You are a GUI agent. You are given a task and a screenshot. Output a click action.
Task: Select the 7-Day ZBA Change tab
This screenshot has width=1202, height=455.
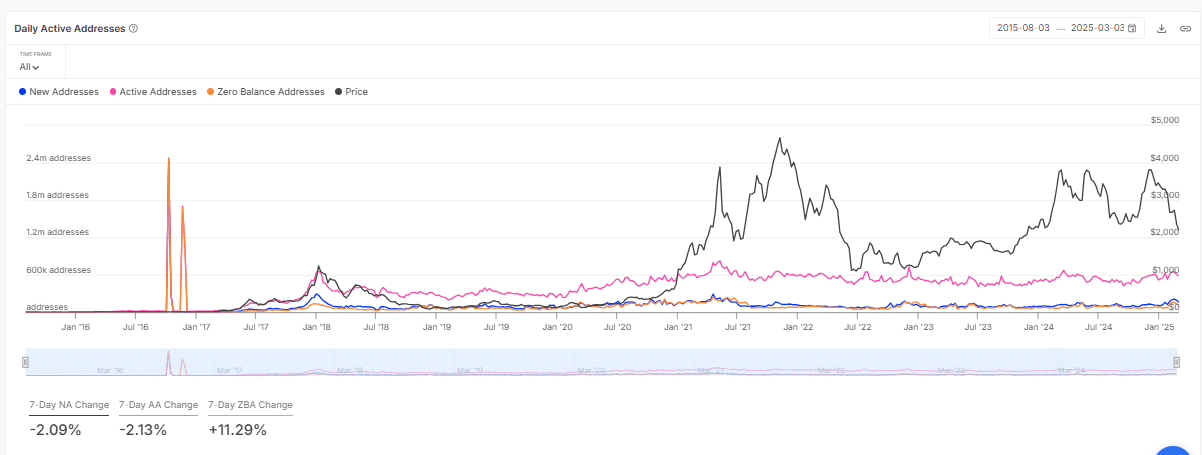click(x=250, y=405)
